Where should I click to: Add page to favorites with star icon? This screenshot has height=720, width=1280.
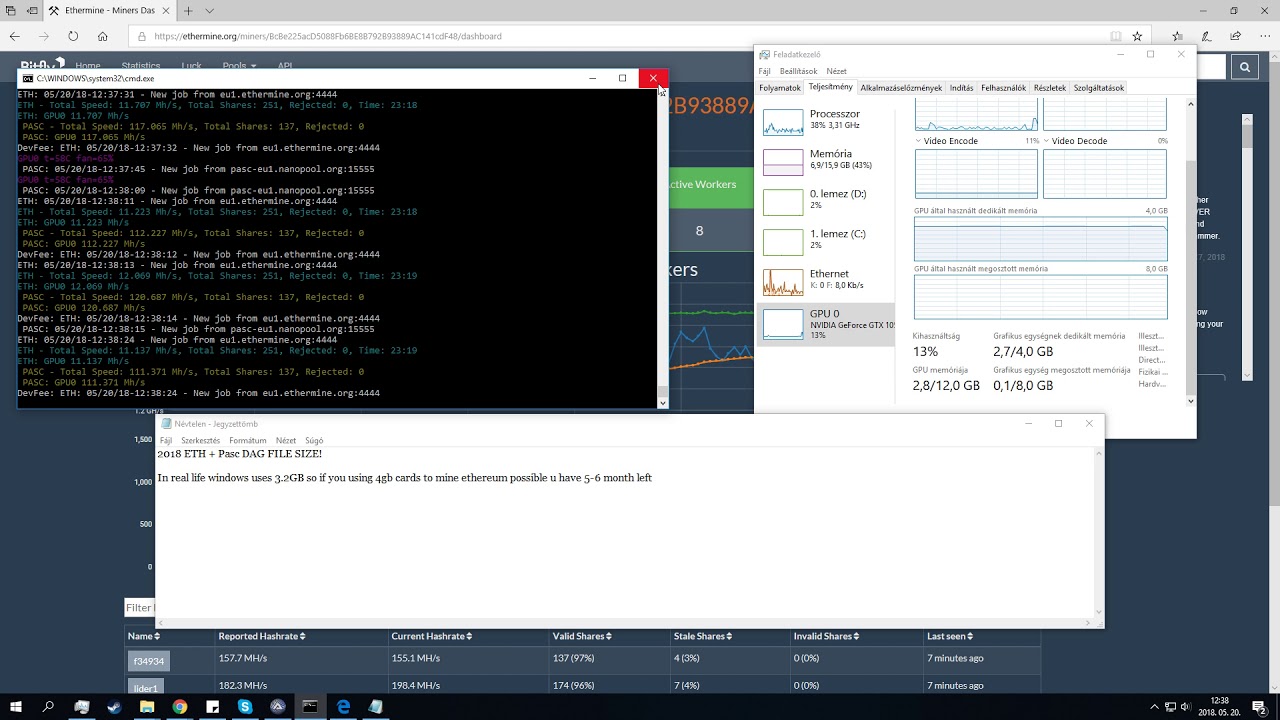[x=1137, y=36]
